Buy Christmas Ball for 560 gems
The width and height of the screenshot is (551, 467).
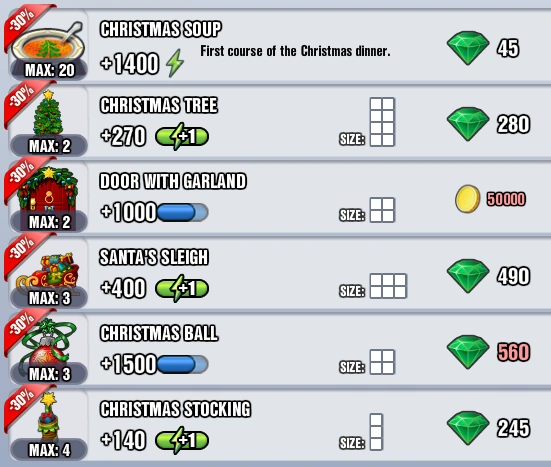coord(488,352)
